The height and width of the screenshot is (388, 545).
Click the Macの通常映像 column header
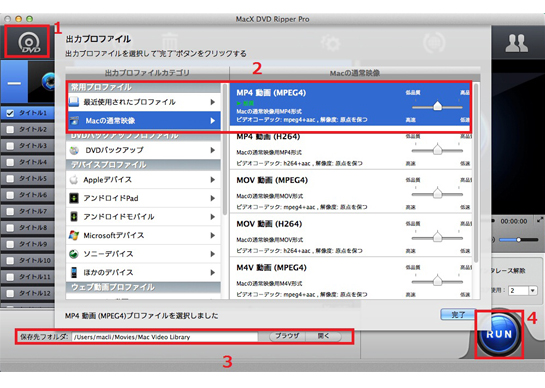coord(355,73)
